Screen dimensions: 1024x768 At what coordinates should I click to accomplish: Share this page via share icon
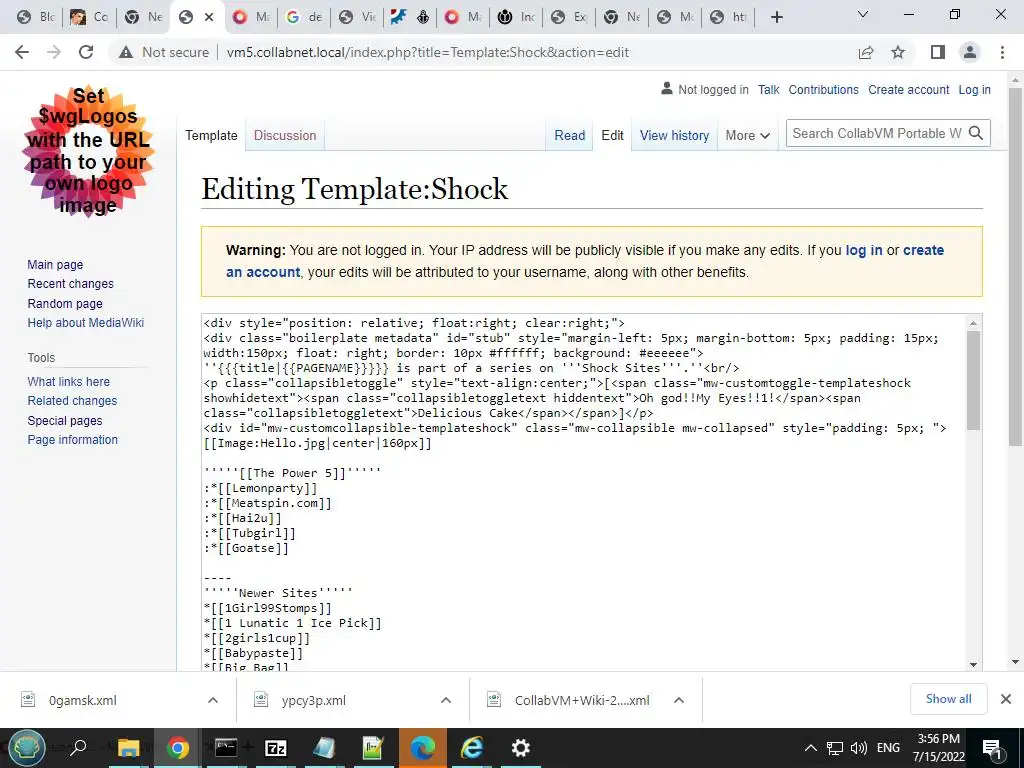coord(866,52)
